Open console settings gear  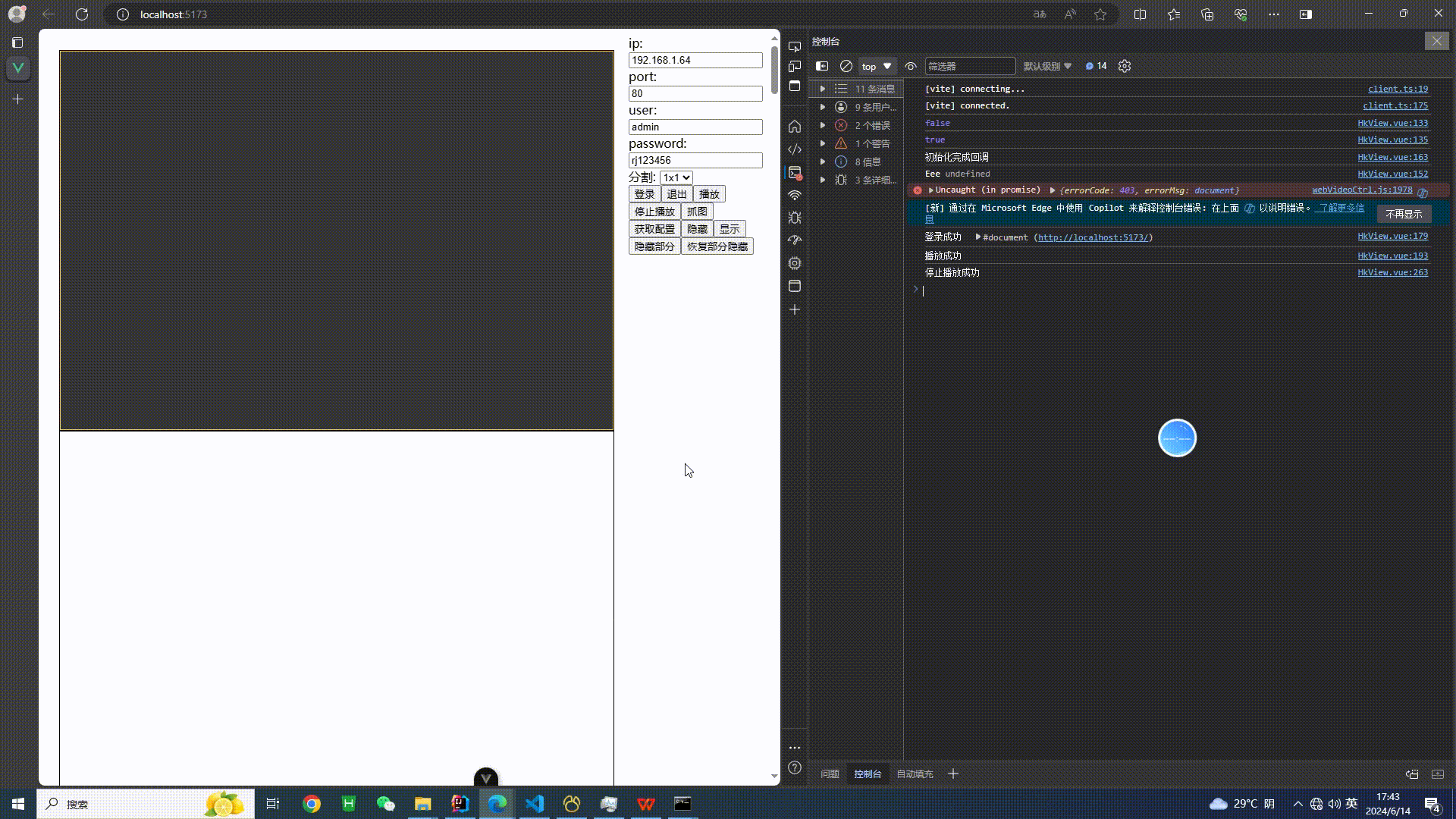click(x=1125, y=66)
